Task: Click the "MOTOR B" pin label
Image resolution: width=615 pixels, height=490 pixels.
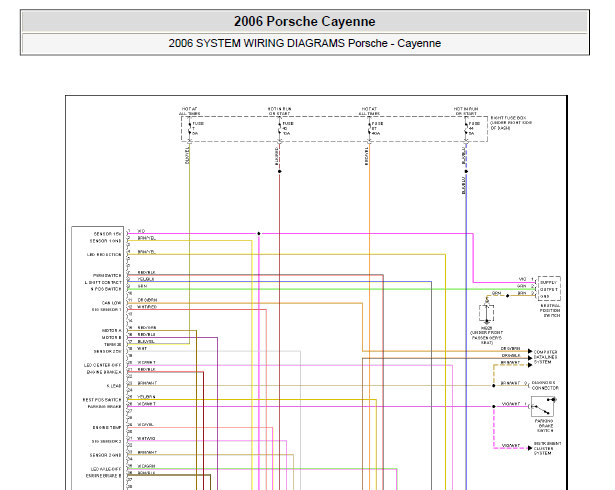Action: [x=111, y=338]
